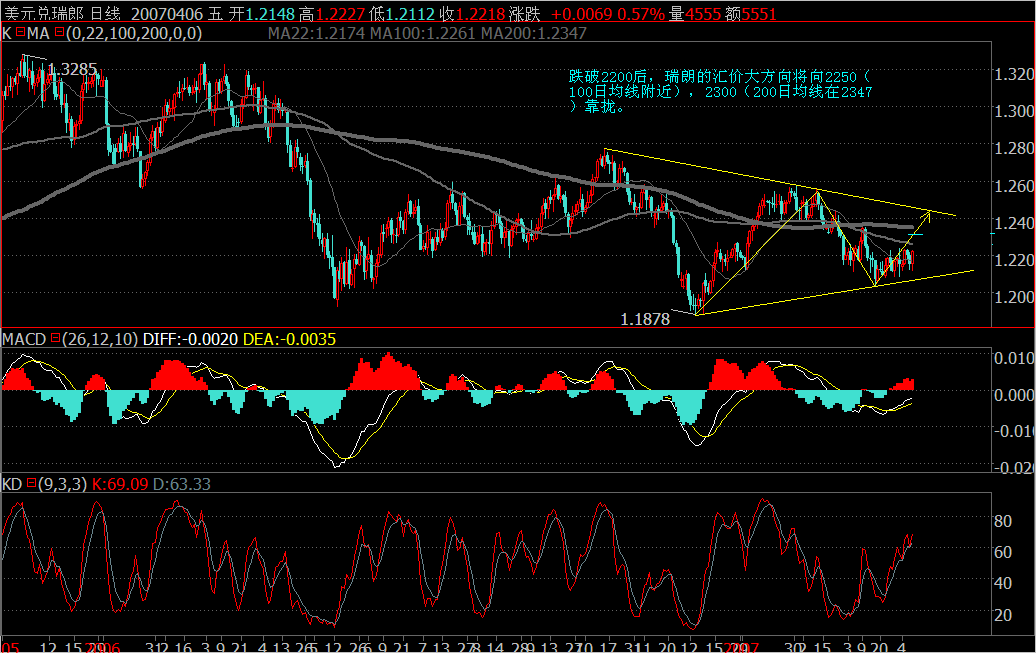
Task: Click the 1.280 price axis label
Action: [1014, 148]
